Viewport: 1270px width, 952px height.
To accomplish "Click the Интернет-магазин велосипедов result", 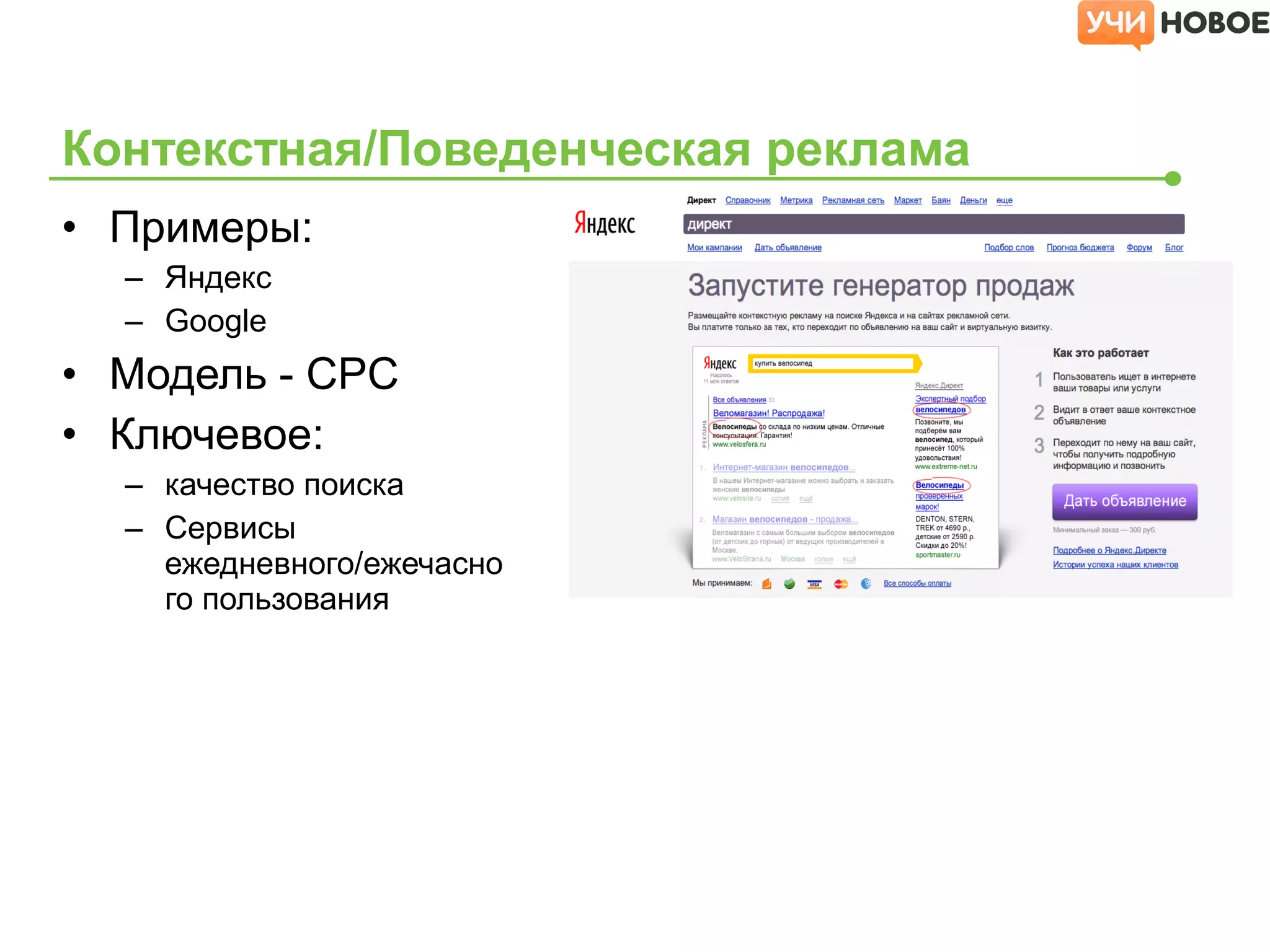I will point(784,467).
